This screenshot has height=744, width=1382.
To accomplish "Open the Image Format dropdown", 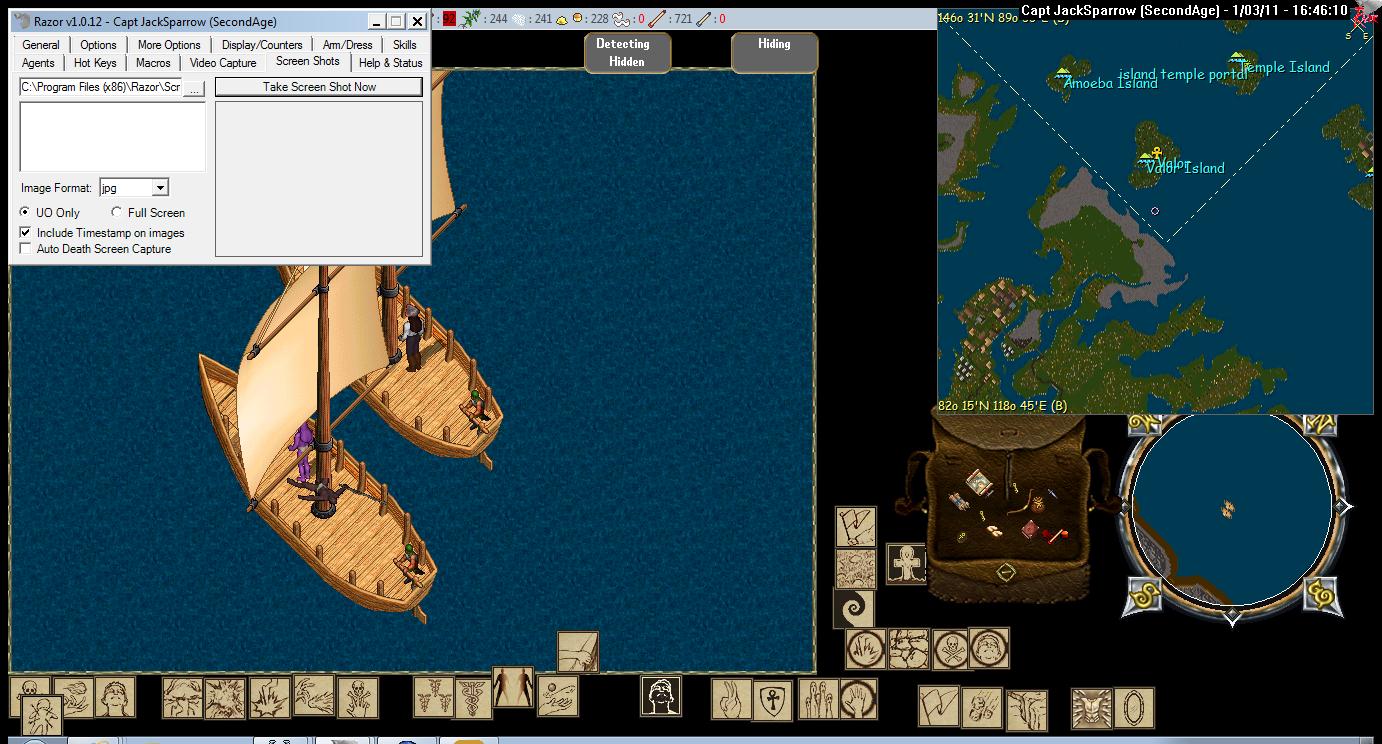I will click(160, 188).
